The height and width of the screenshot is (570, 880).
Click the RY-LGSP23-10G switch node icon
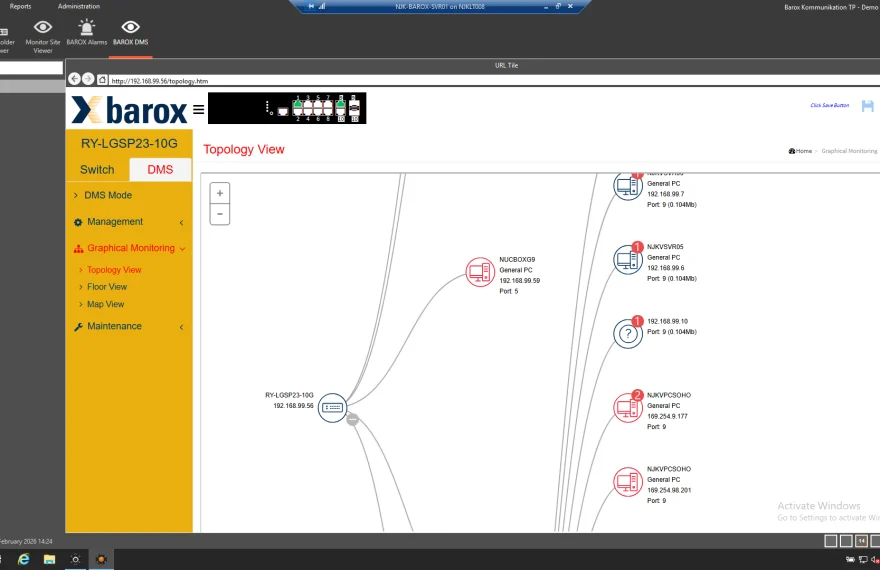tap(332, 407)
